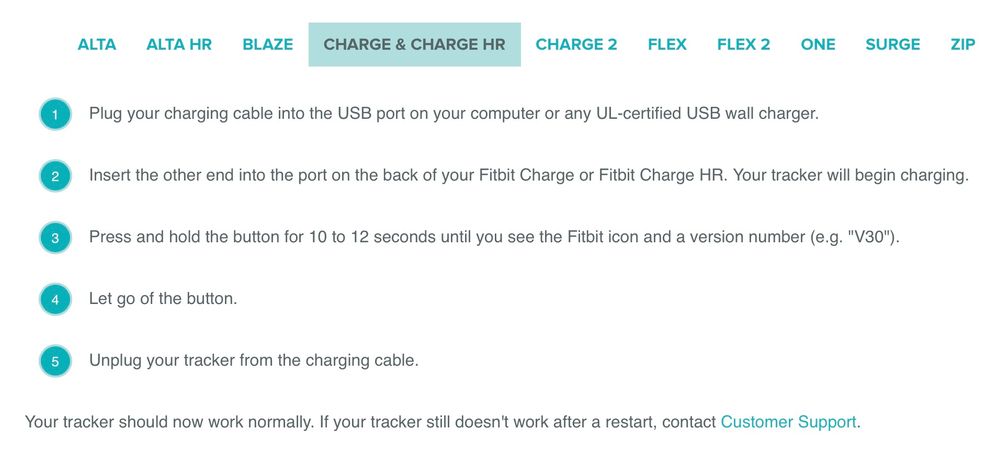Select the BLAZE tab

(268, 45)
